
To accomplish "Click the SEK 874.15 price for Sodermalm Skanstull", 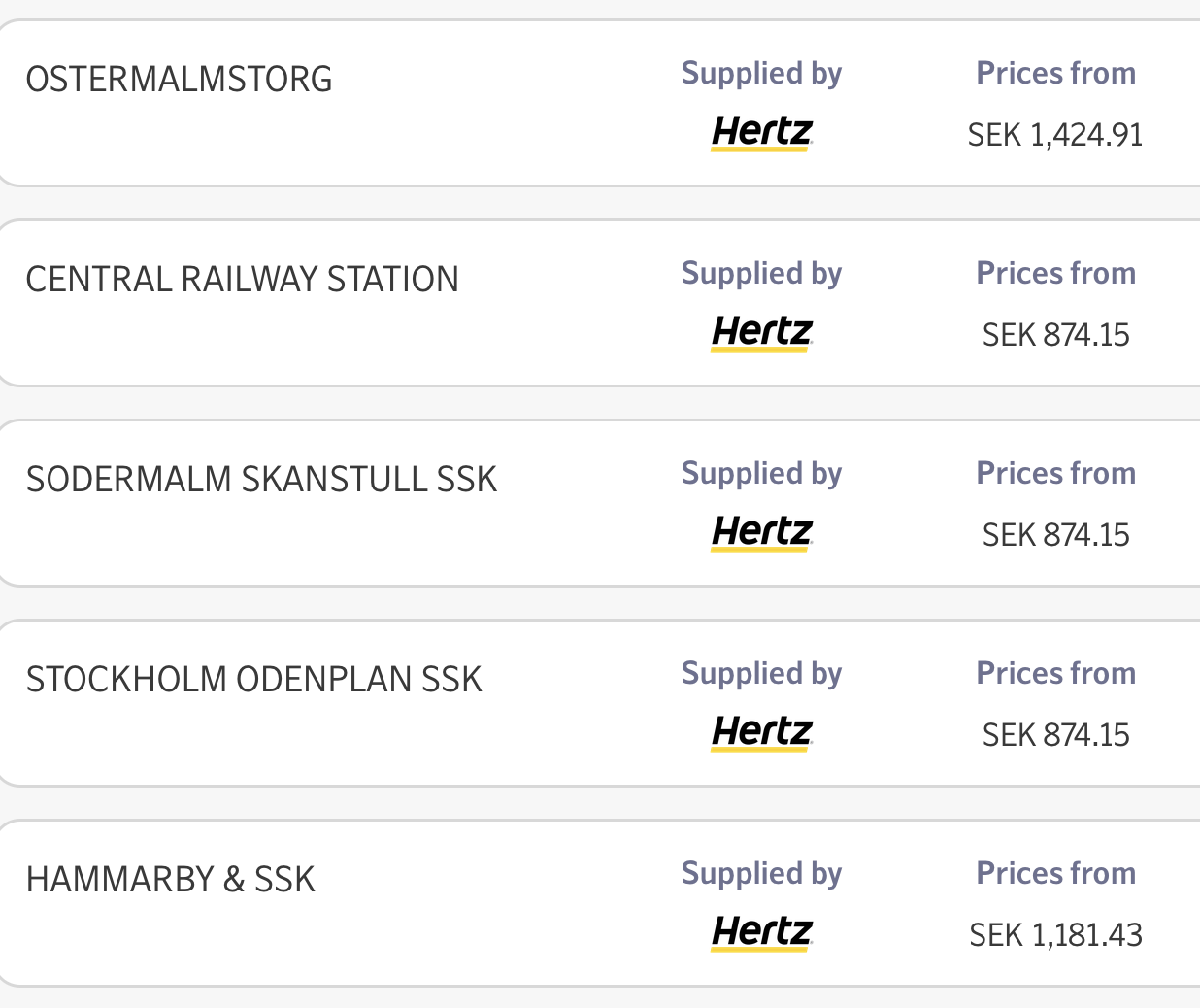I will (x=1055, y=535).
